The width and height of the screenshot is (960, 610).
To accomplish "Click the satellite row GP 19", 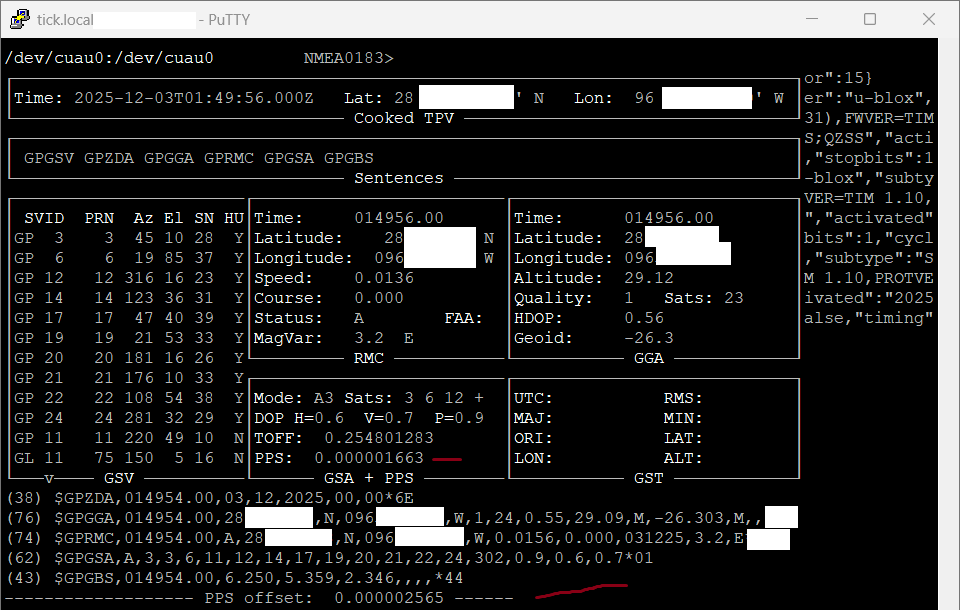I will pyautogui.click(x=129, y=338).
